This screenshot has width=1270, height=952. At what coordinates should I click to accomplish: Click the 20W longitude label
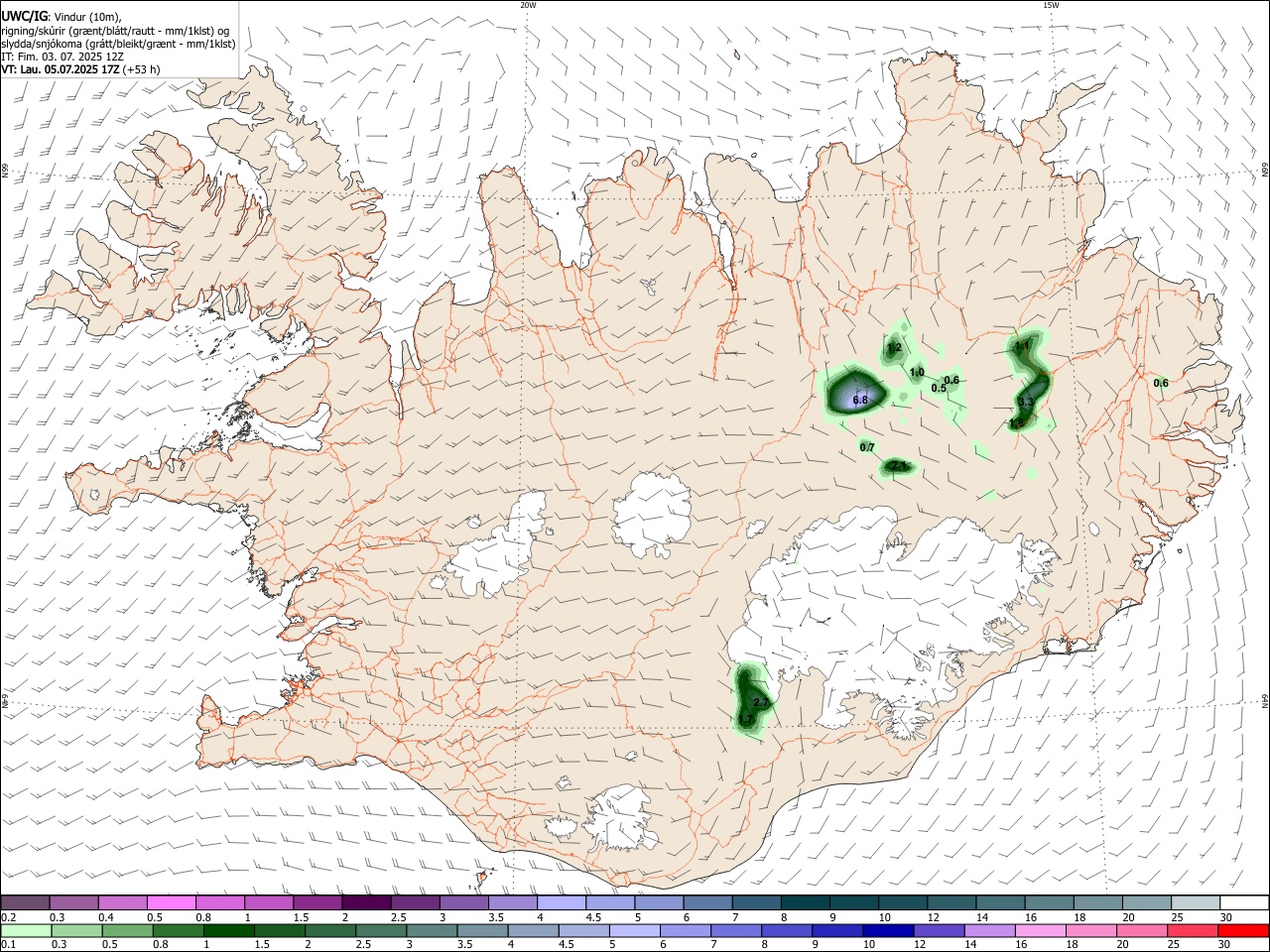tap(528, 5)
